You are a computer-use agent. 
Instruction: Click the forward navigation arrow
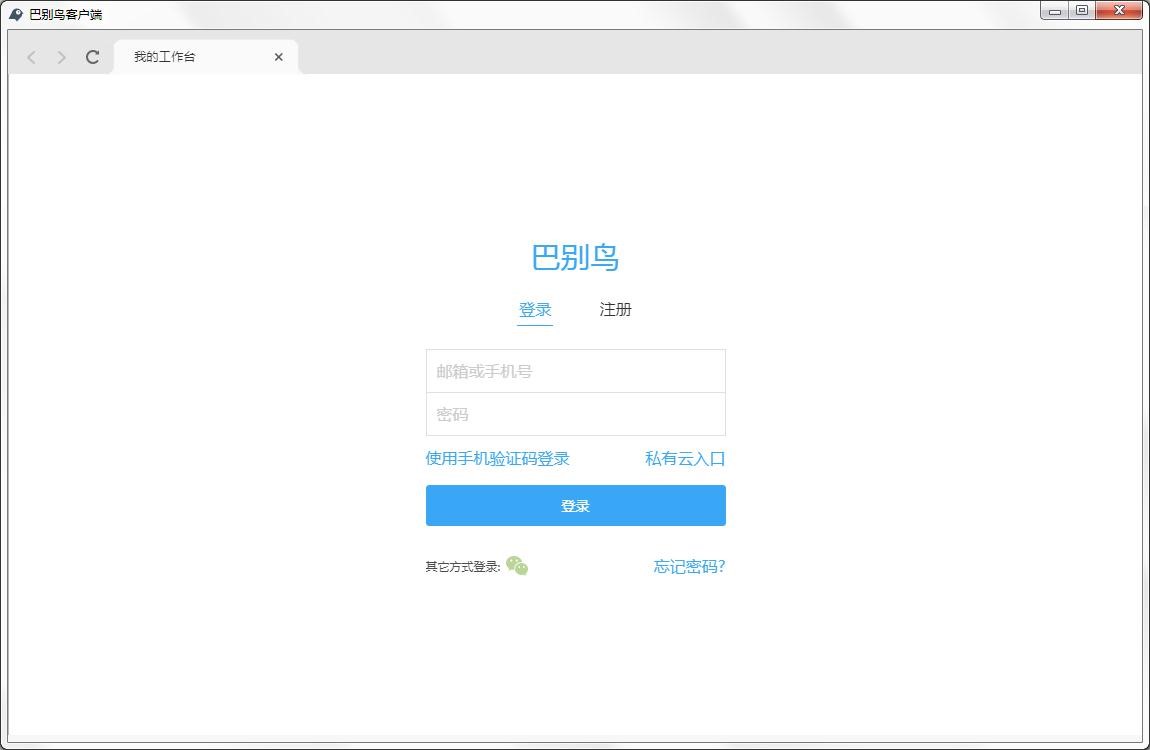[x=61, y=57]
